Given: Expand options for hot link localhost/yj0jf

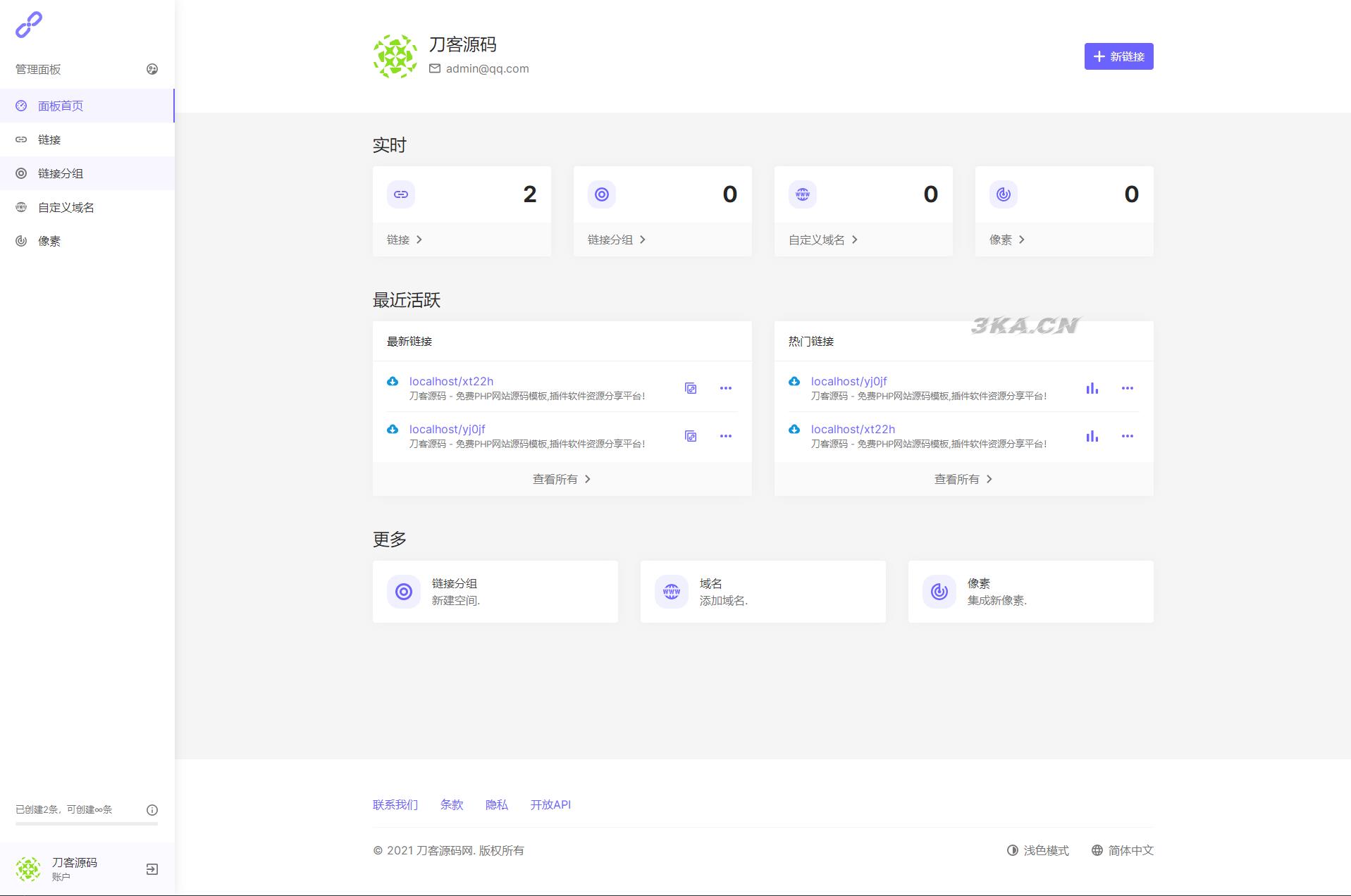Looking at the screenshot, I should (x=1127, y=388).
